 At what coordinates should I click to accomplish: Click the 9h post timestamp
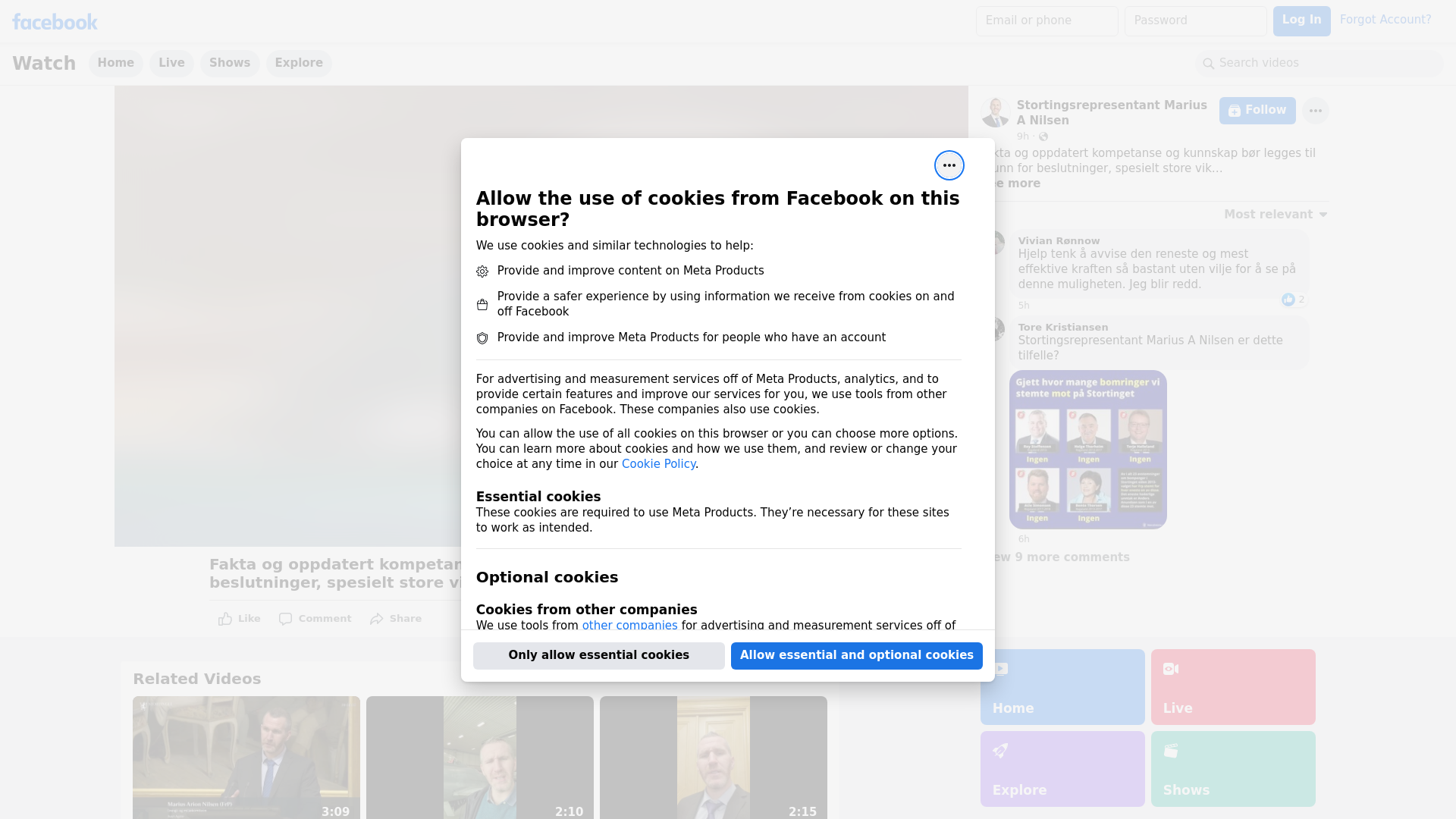[x=1023, y=136]
